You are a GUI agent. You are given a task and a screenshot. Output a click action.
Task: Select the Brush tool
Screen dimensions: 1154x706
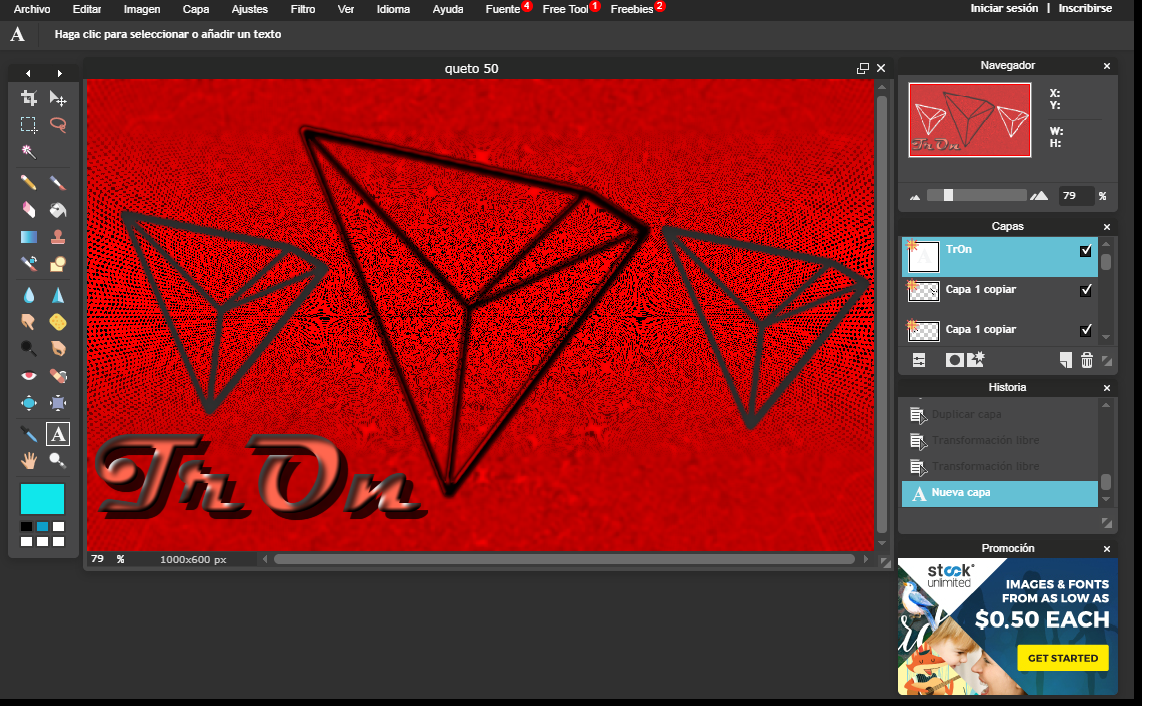(x=57, y=183)
